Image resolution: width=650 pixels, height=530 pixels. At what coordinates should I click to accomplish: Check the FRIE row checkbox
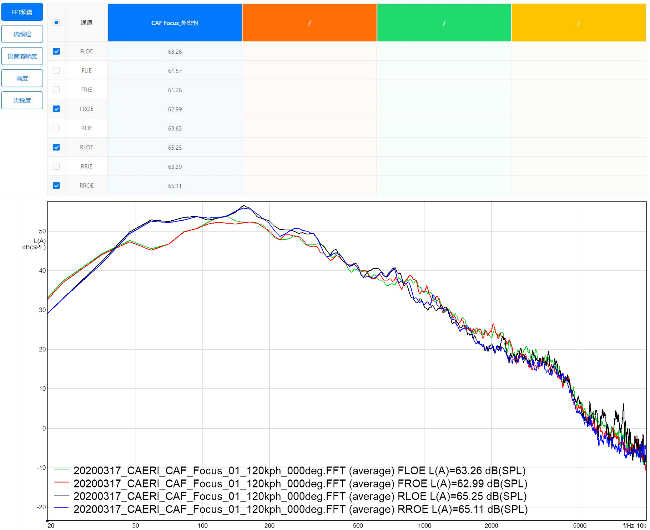[56, 90]
